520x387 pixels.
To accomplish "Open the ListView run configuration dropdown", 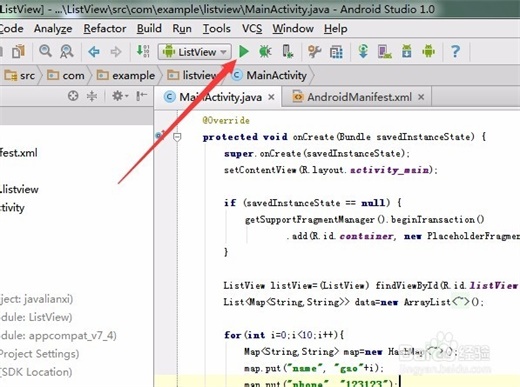I will tap(195, 52).
